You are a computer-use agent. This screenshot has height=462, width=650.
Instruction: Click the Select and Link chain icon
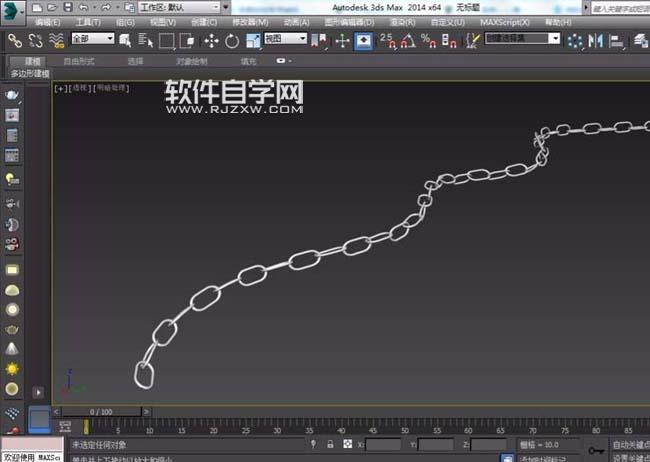point(12,41)
